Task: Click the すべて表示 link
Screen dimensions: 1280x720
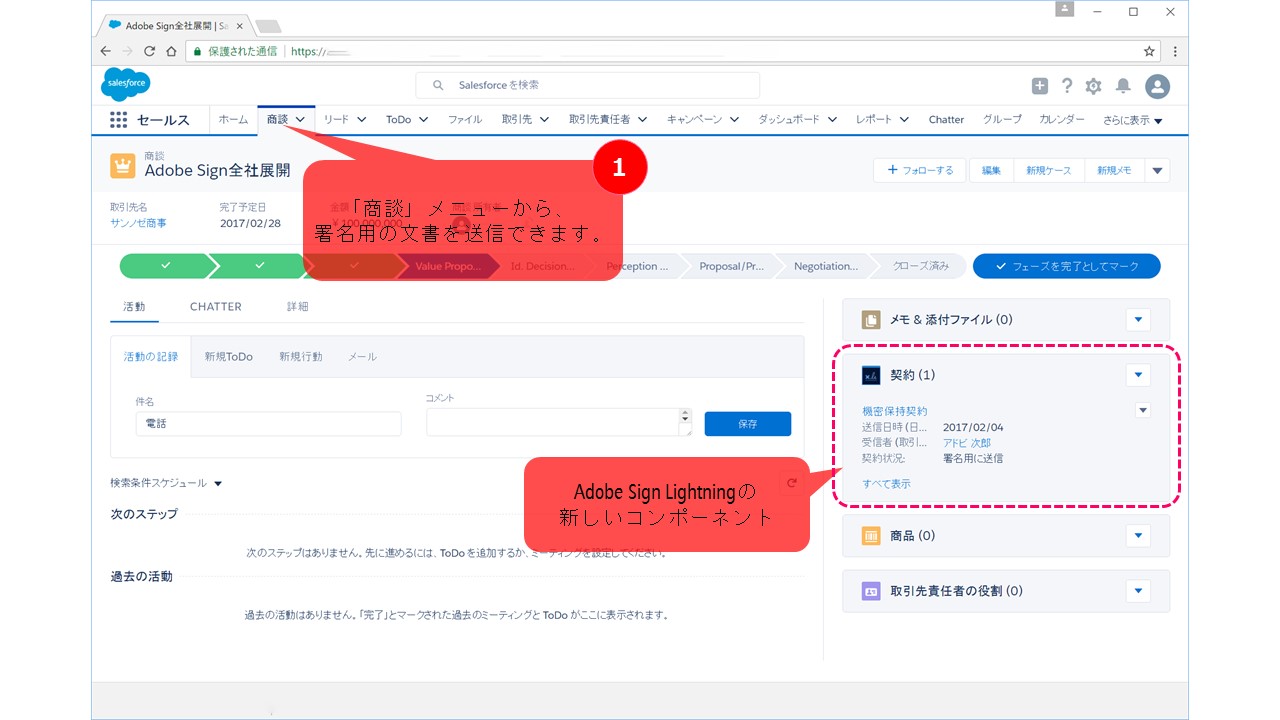Action: pyautogui.click(x=886, y=484)
